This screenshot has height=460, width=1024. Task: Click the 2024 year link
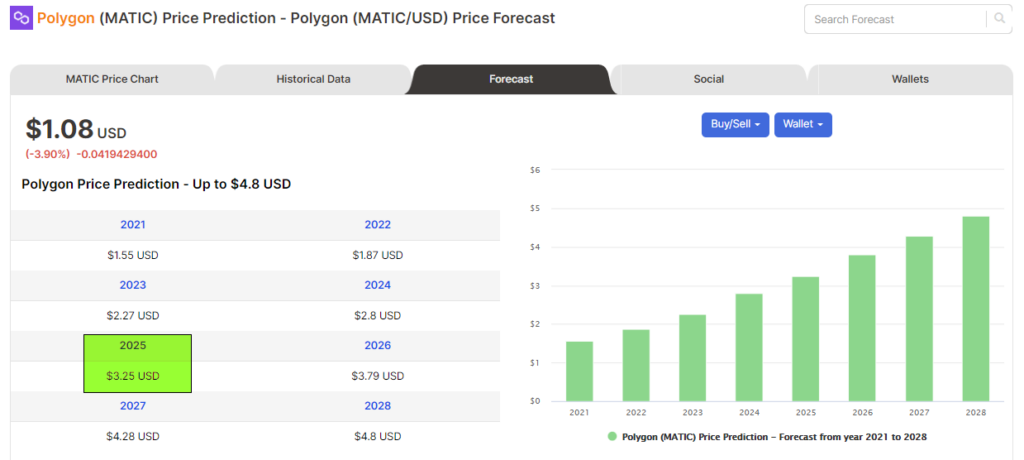tap(377, 285)
